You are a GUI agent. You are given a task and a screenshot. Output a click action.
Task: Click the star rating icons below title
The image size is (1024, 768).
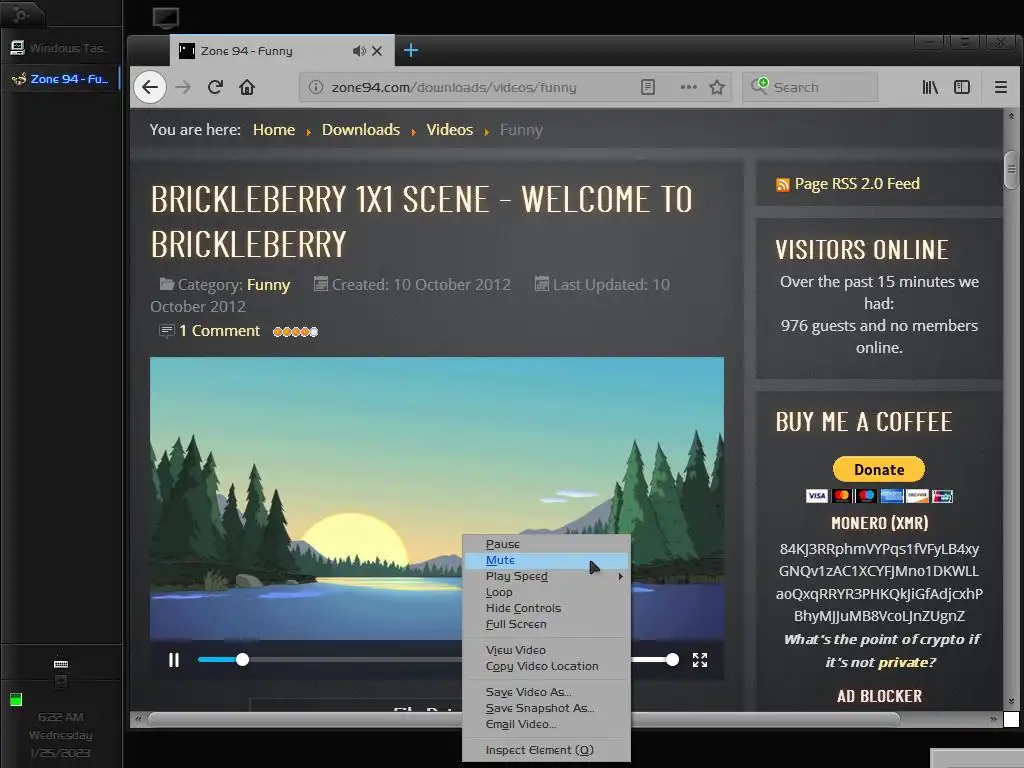(296, 332)
